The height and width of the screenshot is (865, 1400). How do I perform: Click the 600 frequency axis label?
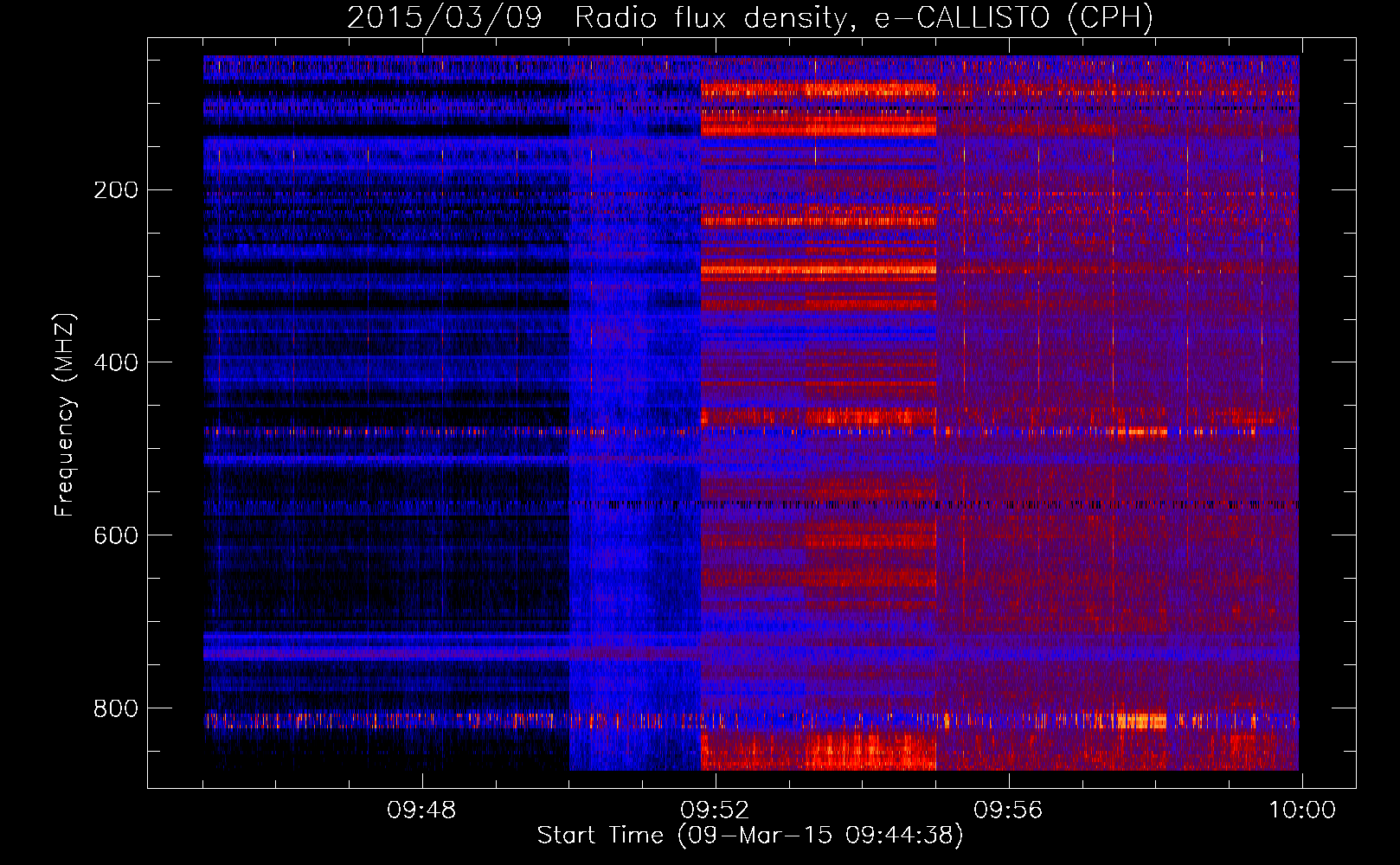pos(116,535)
